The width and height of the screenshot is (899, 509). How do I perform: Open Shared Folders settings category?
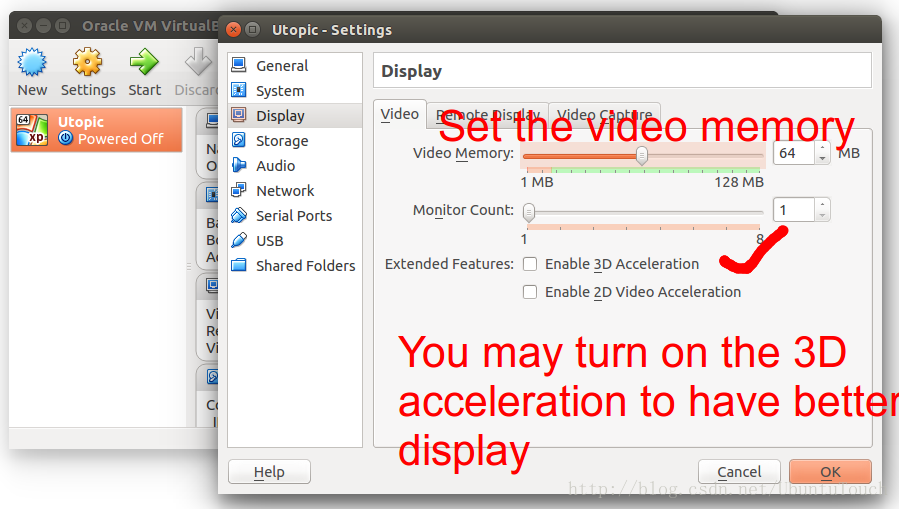(295, 265)
